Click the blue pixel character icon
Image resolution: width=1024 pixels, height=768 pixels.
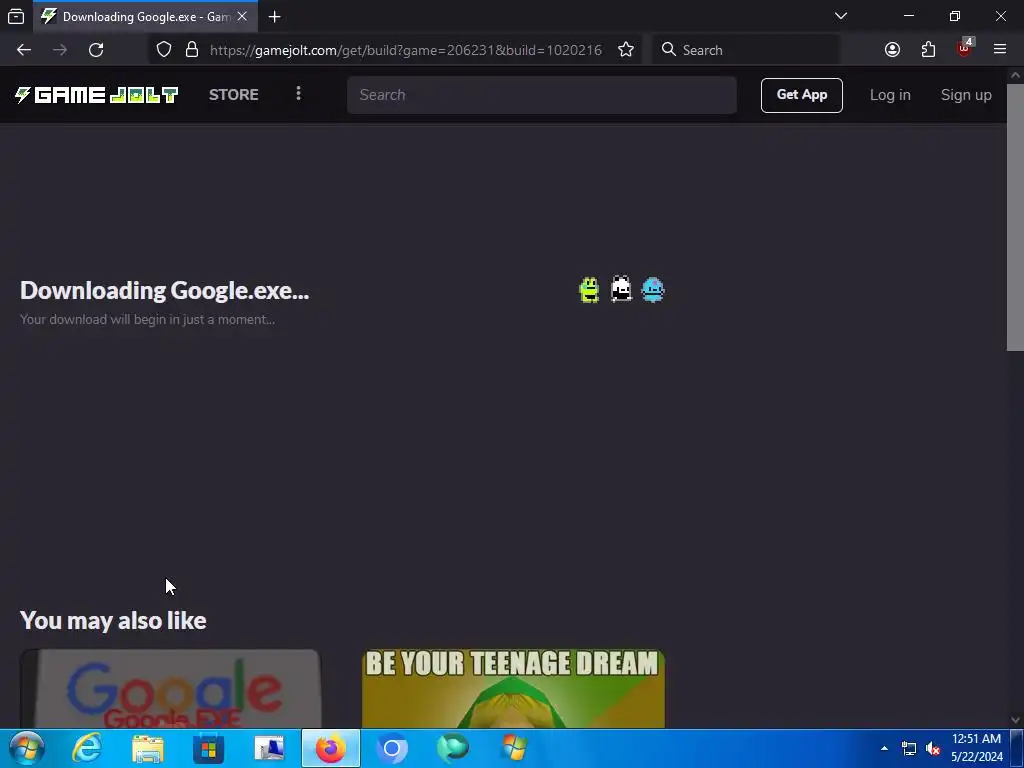[x=653, y=289]
